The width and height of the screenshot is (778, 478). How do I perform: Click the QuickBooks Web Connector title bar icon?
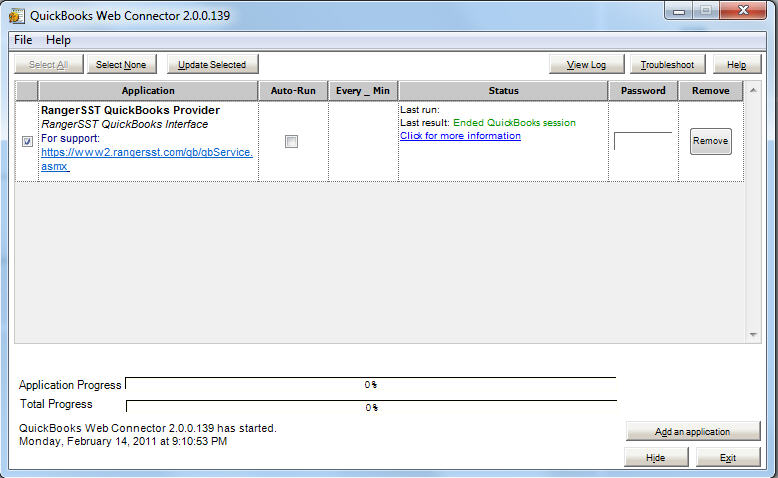click(x=17, y=14)
